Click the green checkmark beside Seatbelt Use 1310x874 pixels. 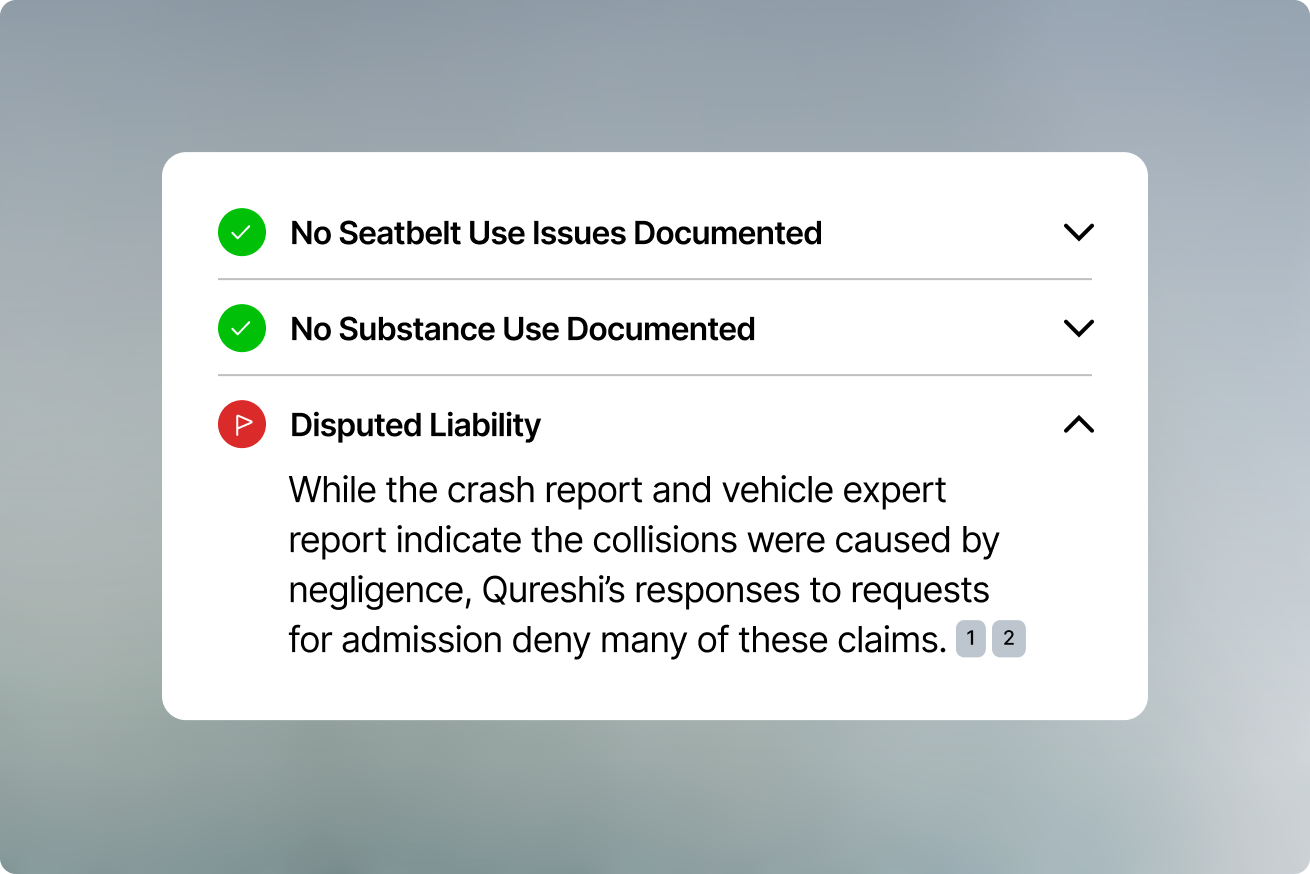(242, 233)
